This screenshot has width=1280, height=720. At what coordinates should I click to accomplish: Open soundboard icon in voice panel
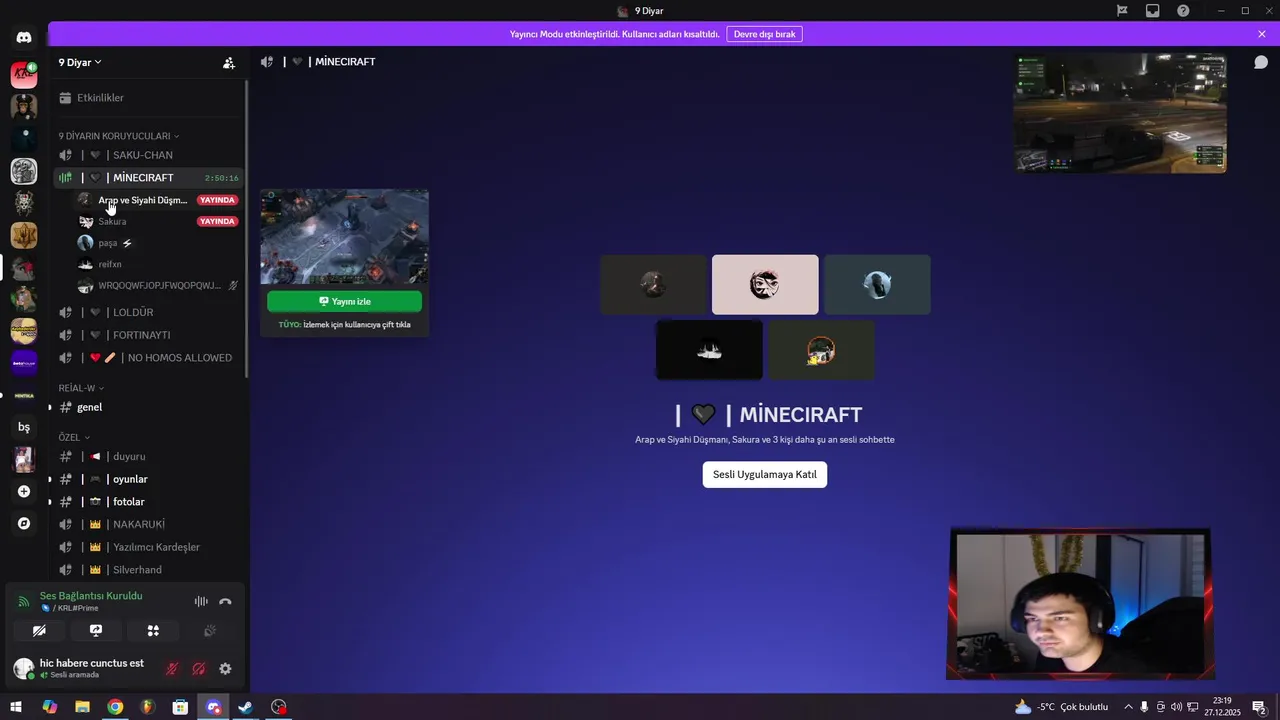(210, 630)
